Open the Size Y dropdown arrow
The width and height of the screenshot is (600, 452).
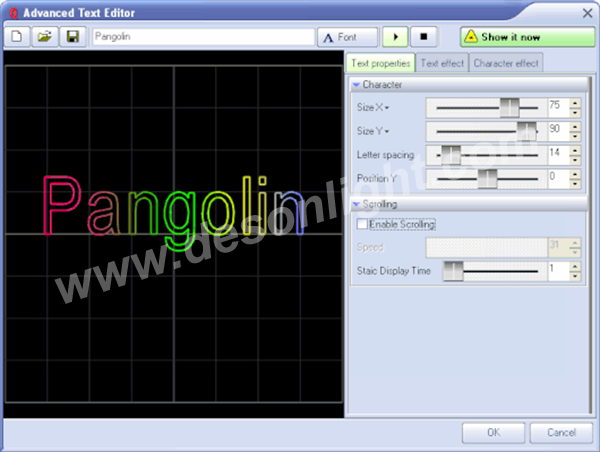(387, 131)
